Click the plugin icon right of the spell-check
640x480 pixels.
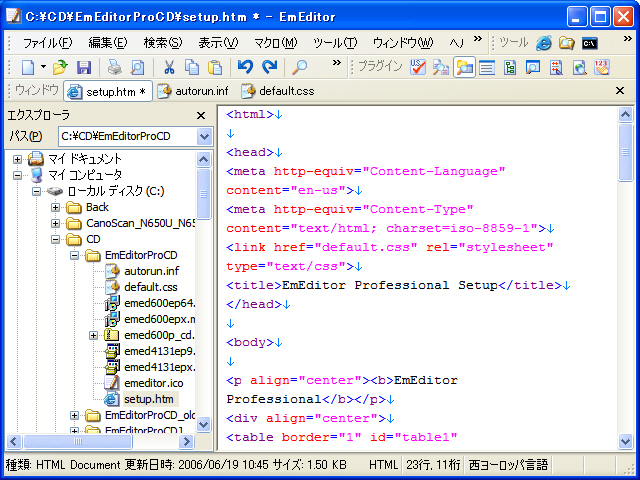[x=441, y=67]
